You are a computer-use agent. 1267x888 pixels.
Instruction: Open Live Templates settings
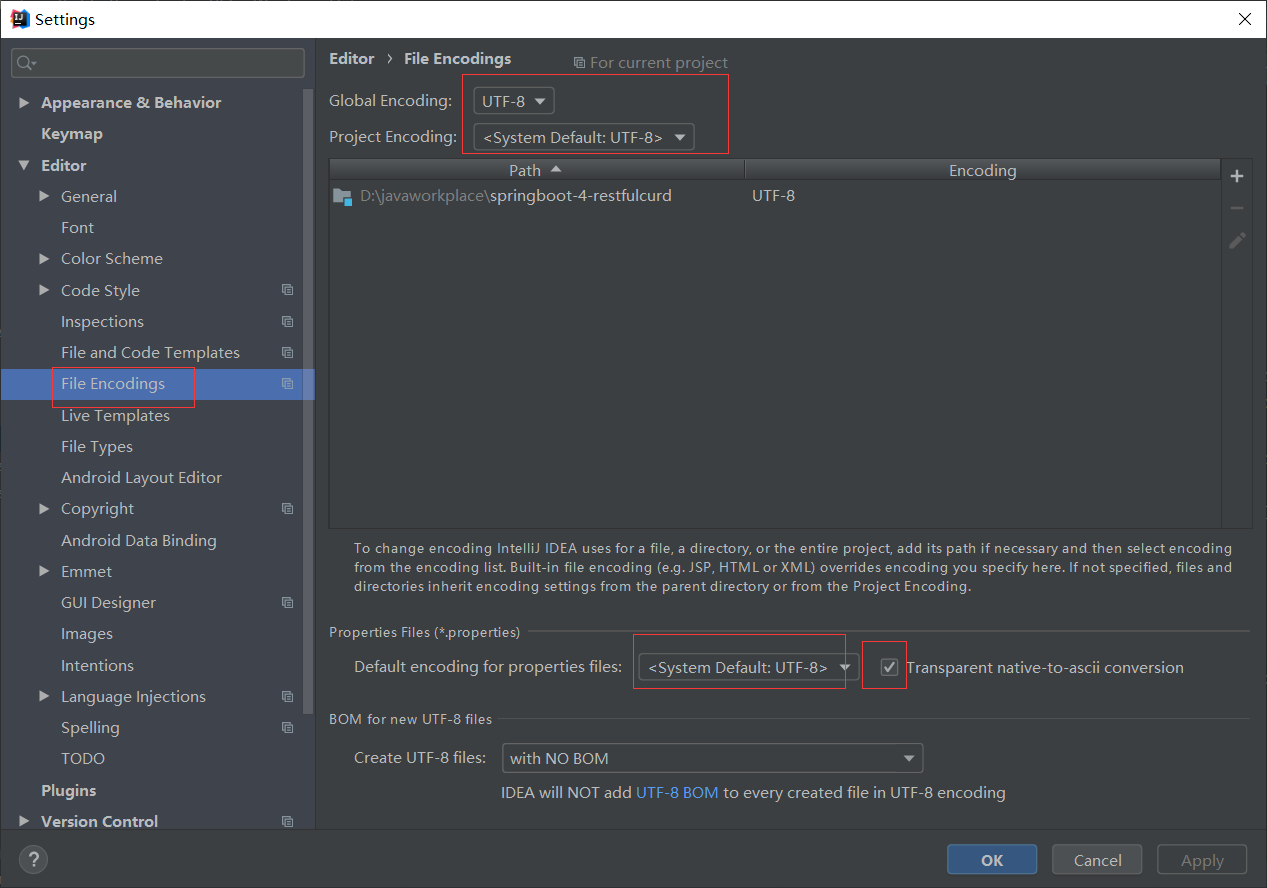[x=115, y=415]
